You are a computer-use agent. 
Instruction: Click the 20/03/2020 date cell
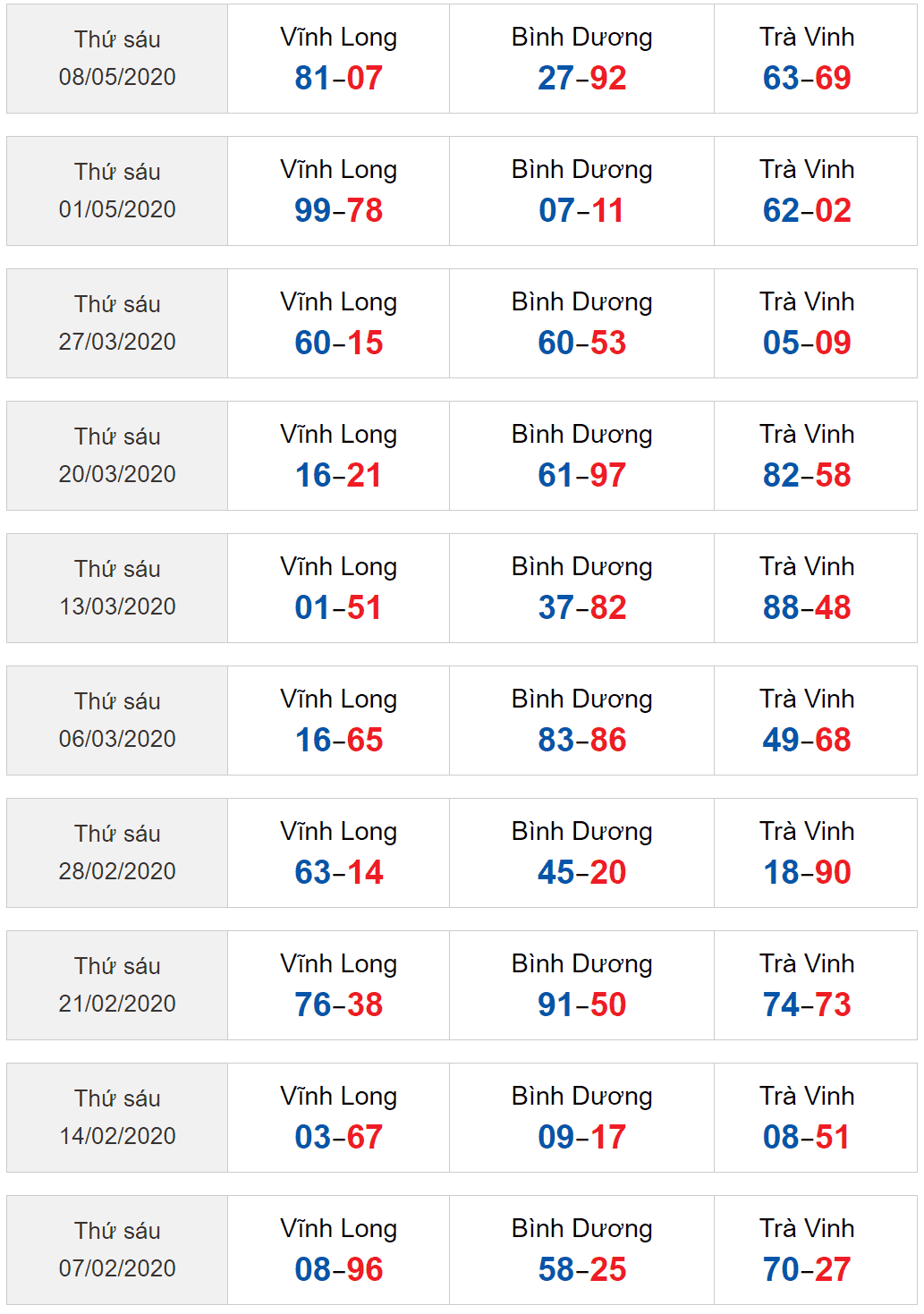(x=117, y=455)
